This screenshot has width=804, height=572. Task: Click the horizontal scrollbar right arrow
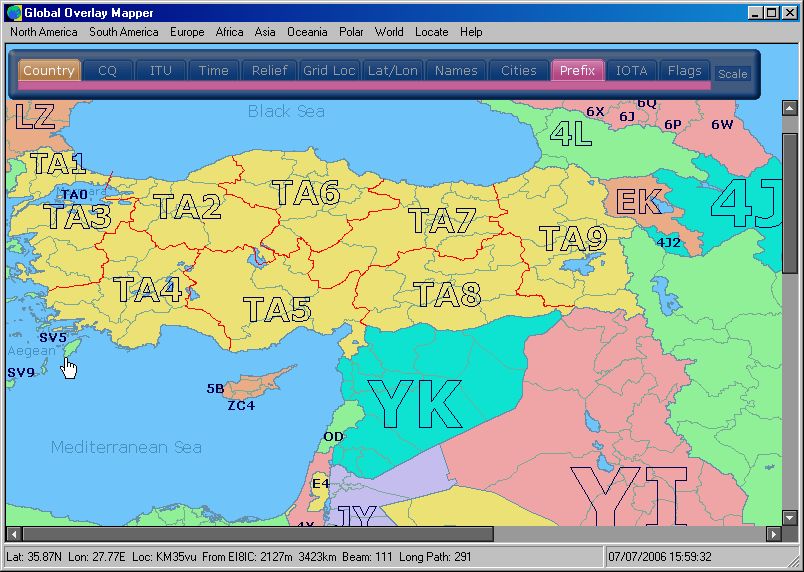774,534
